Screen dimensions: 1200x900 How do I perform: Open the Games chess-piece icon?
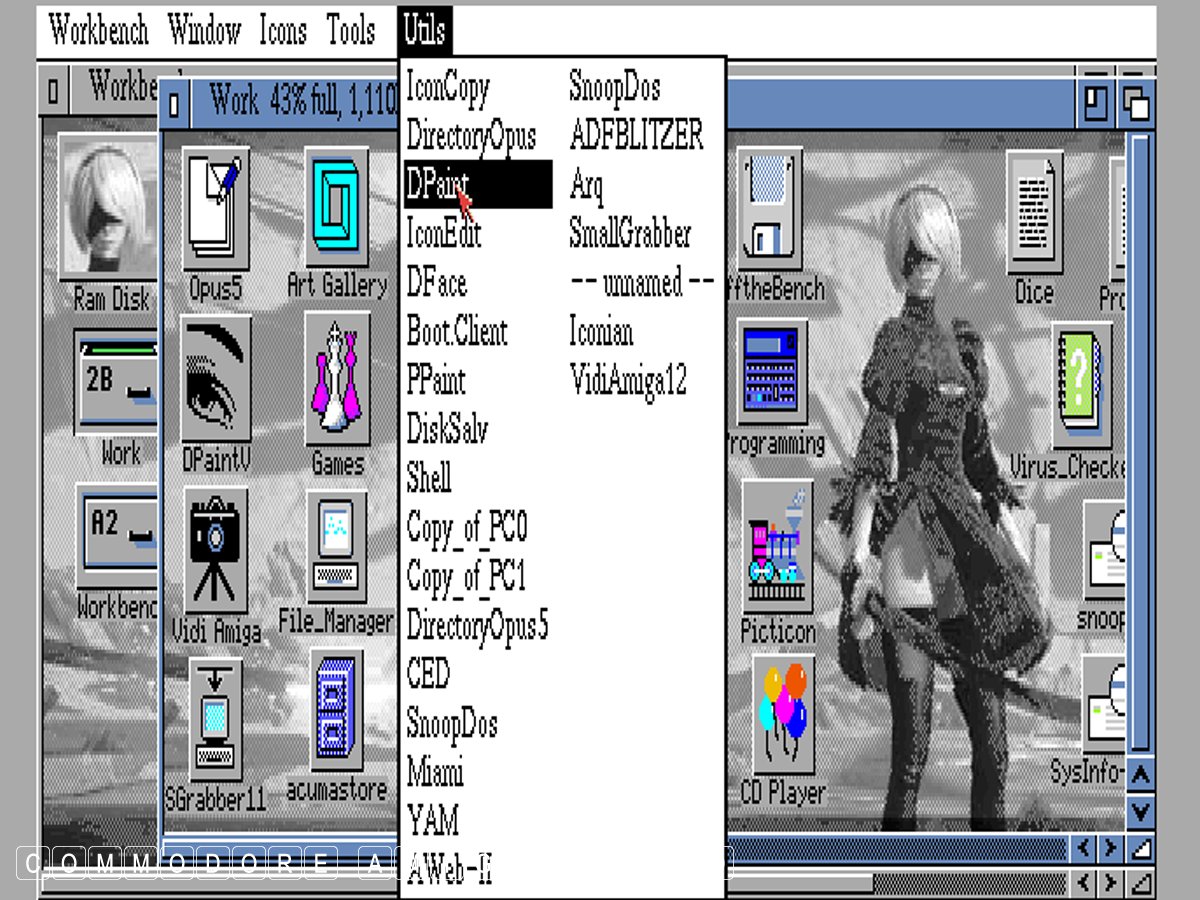tap(337, 380)
